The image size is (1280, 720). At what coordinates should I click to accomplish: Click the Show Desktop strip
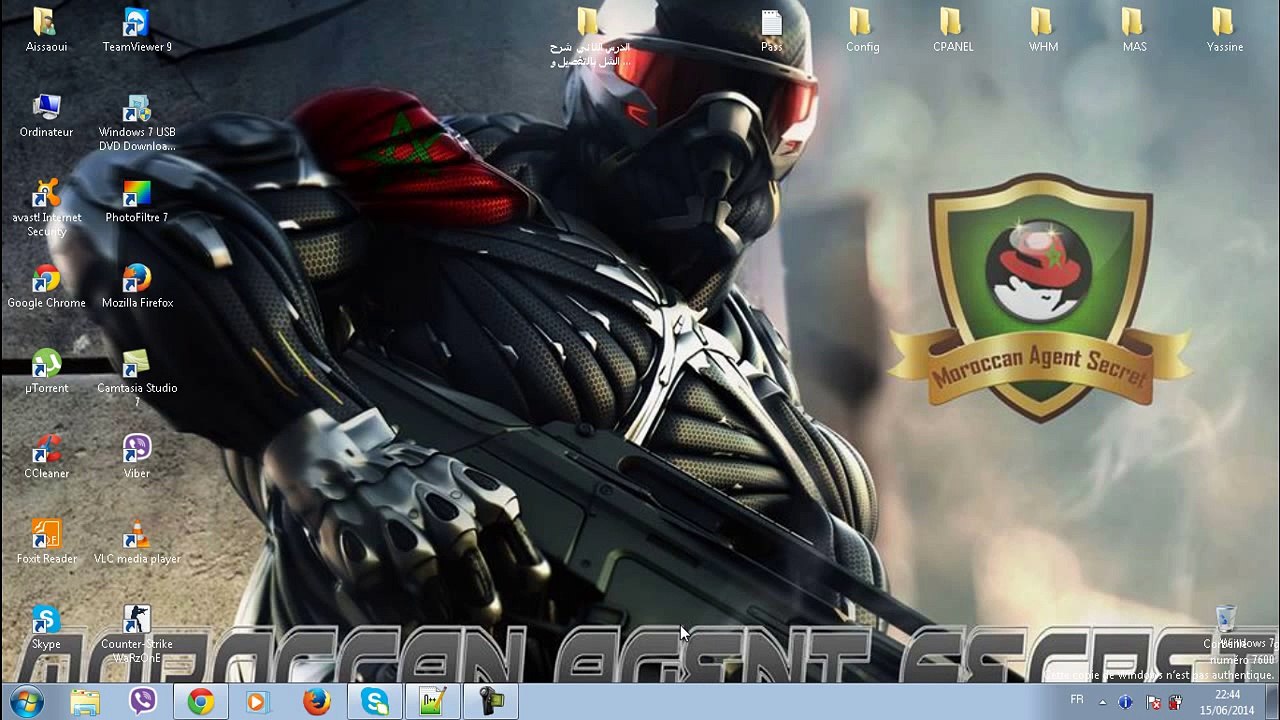[1272, 702]
